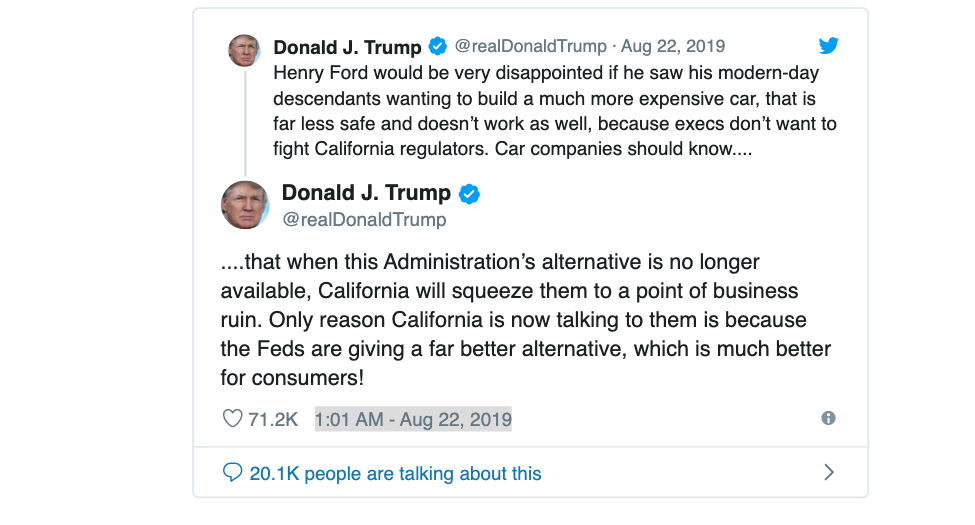Open the tweet info icon
The width and height of the screenshot is (975, 525).
coord(828,419)
